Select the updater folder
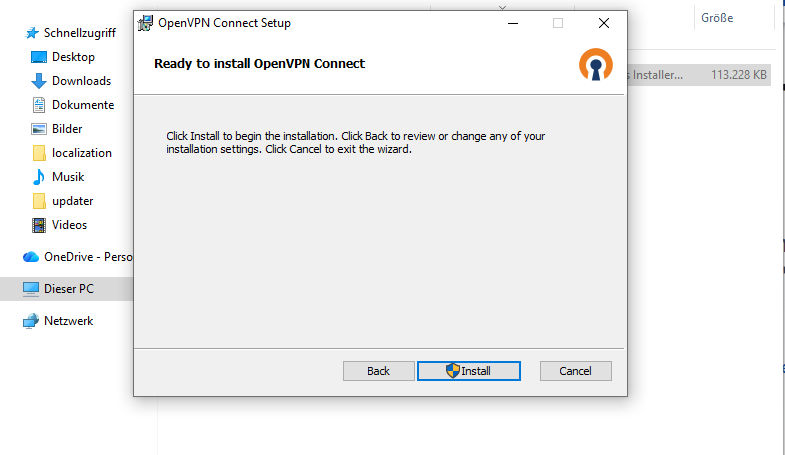Viewport: 785px width, 455px height. (72, 201)
